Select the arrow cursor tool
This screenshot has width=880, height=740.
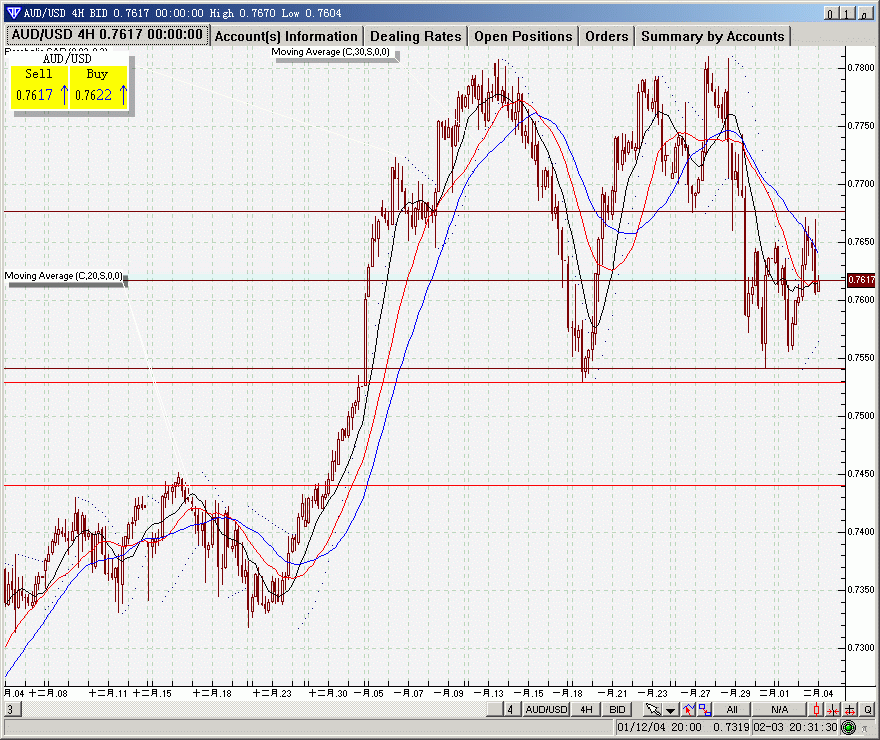tap(653, 710)
